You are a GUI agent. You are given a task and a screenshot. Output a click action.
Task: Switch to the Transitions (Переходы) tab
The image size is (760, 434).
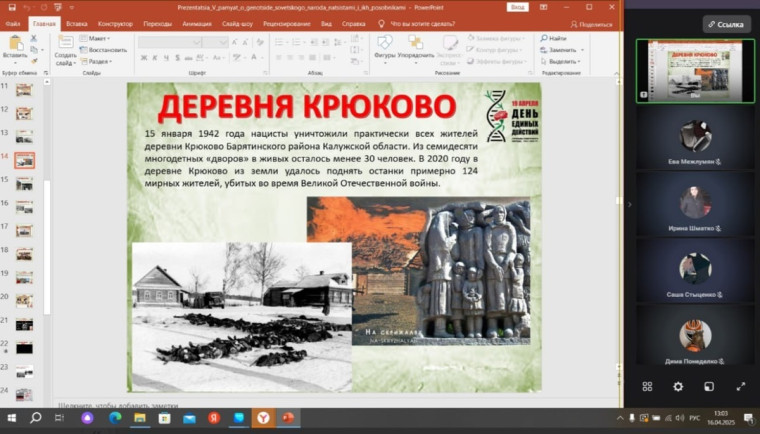point(158,24)
